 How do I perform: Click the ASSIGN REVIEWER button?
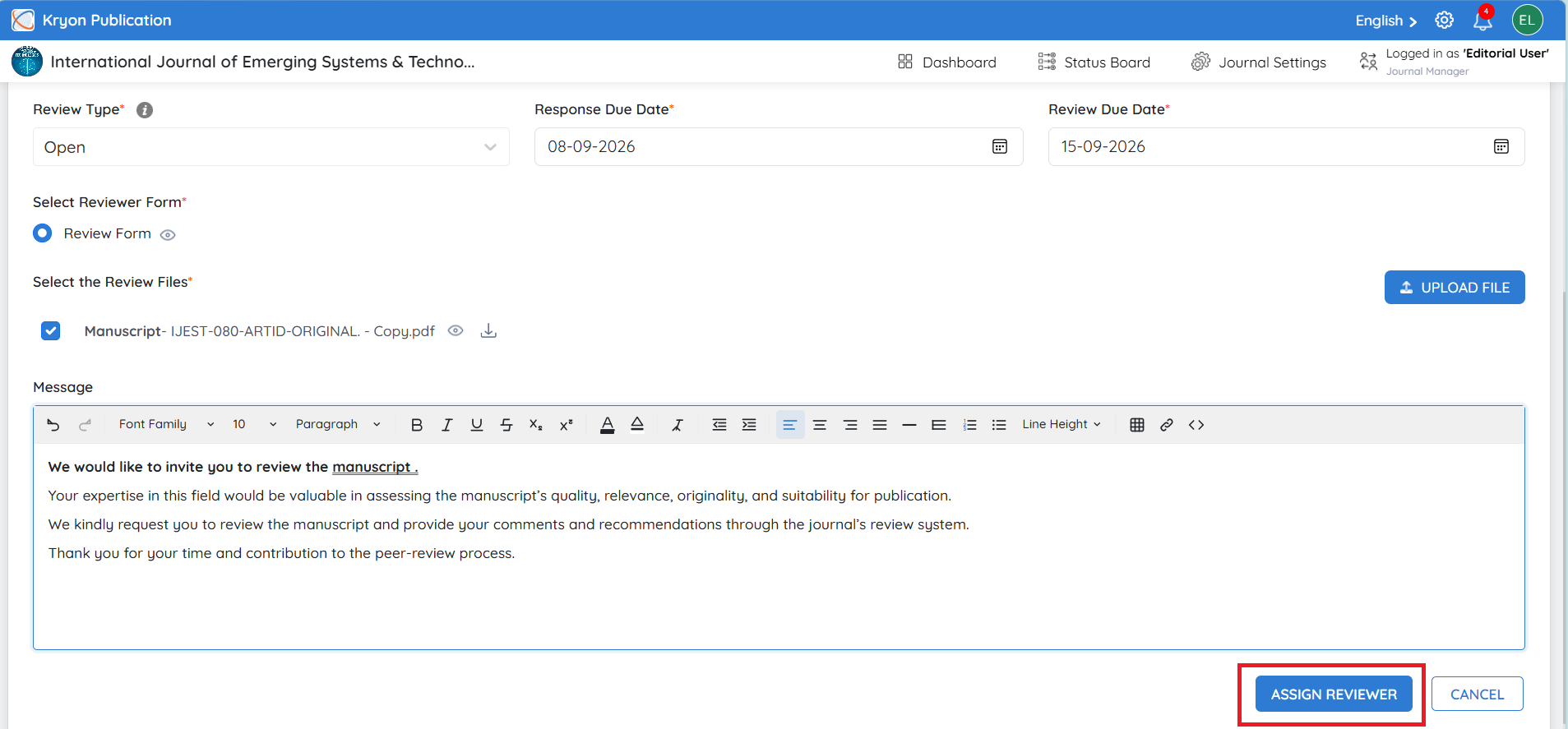(1334, 694)
